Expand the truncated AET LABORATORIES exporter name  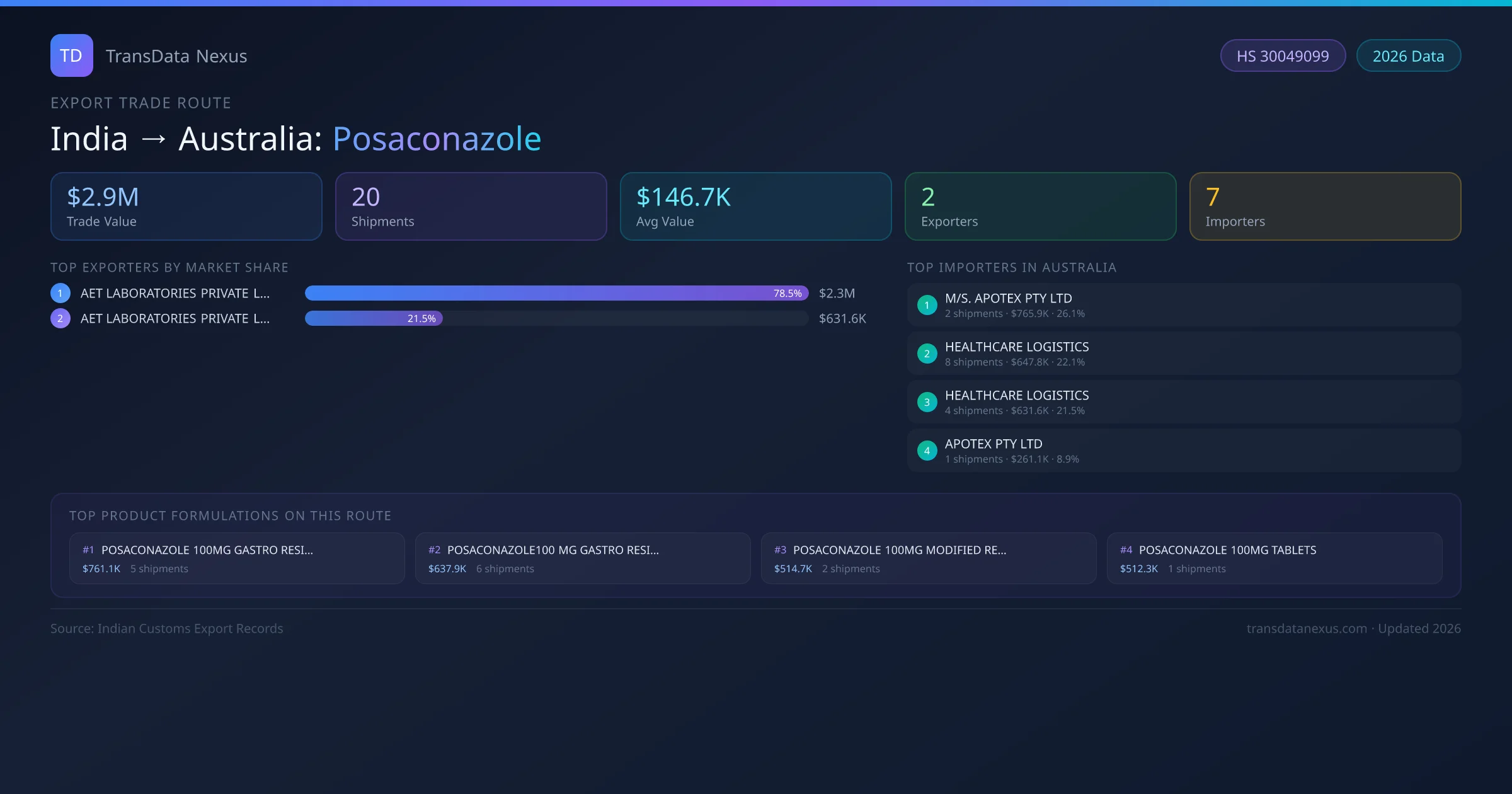[175, 292]
